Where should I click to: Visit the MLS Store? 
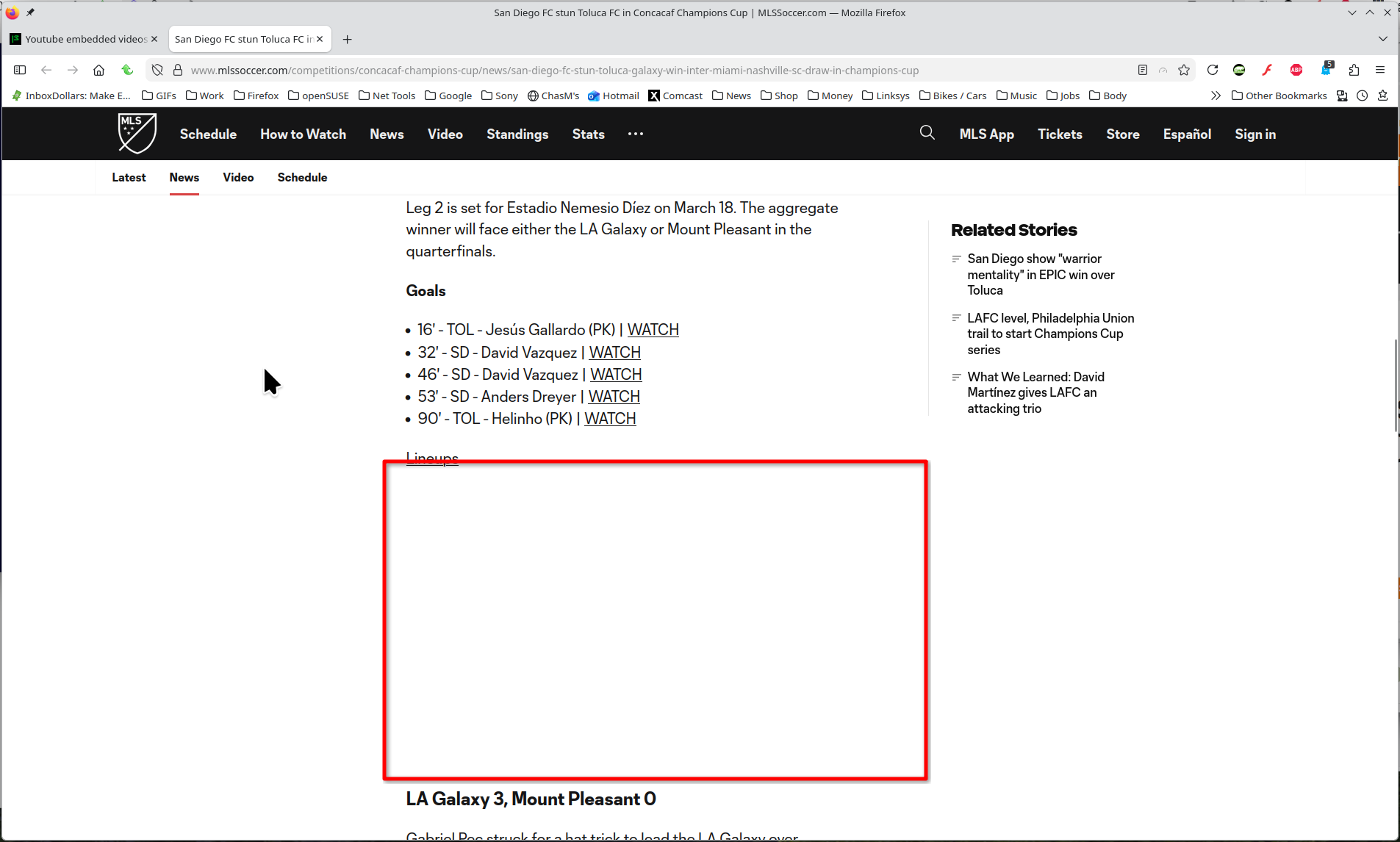[1123, 134]
